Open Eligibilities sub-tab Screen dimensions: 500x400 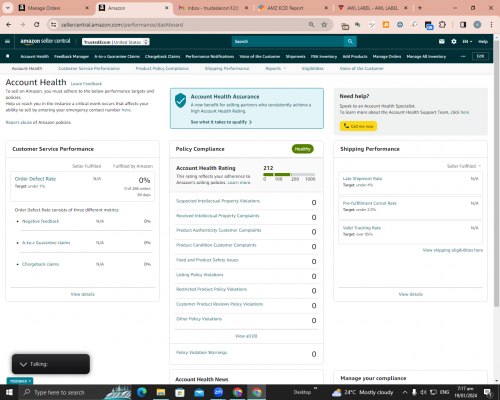[x=313, y=68]
